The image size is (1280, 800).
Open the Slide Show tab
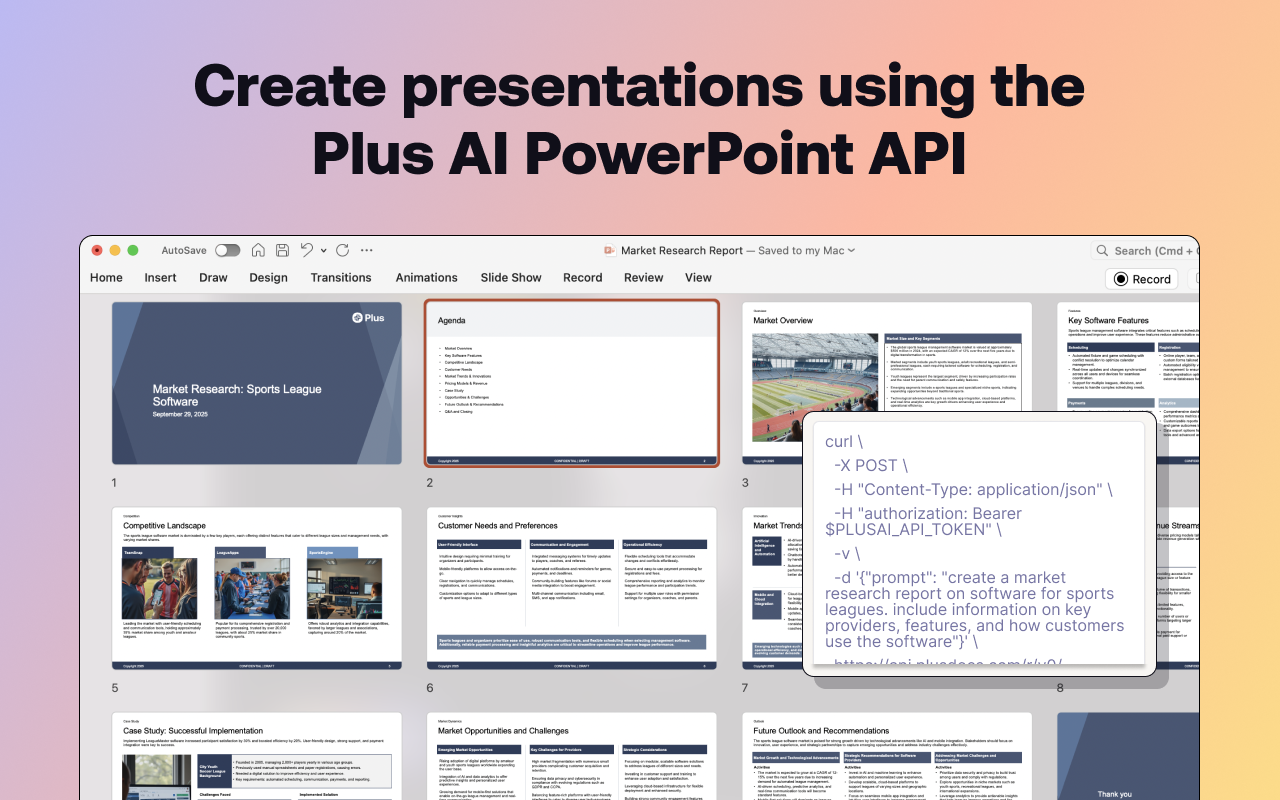pyautogui.click(x=510, y=277)
